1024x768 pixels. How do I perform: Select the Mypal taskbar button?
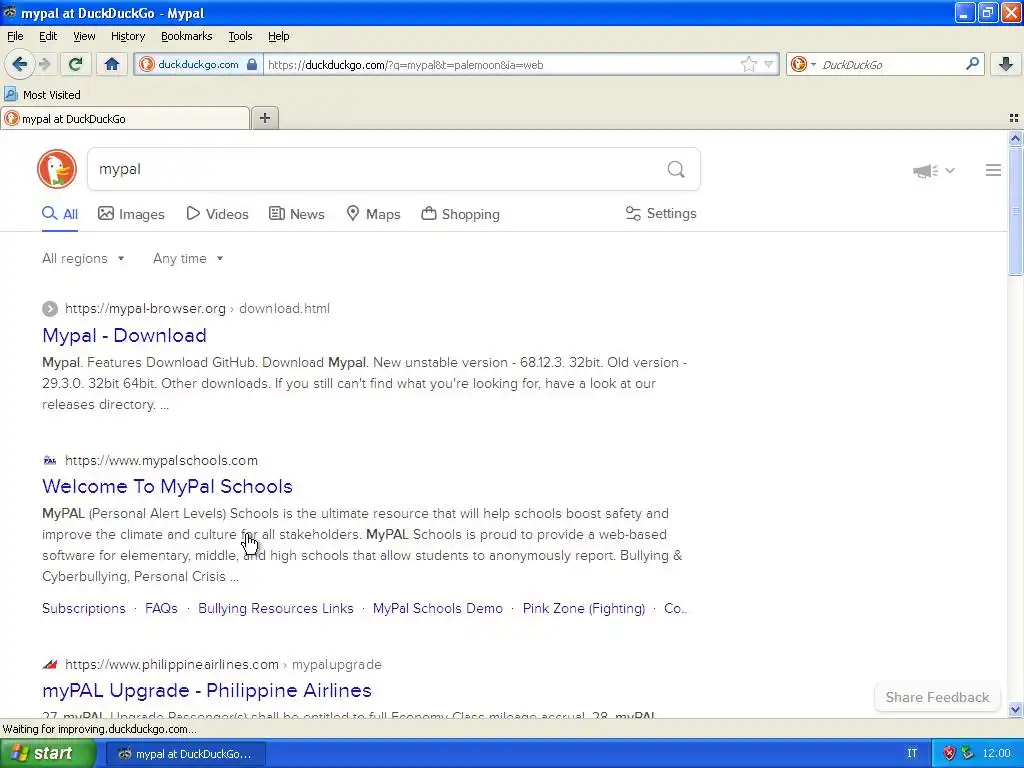click(x=185, y=754)
